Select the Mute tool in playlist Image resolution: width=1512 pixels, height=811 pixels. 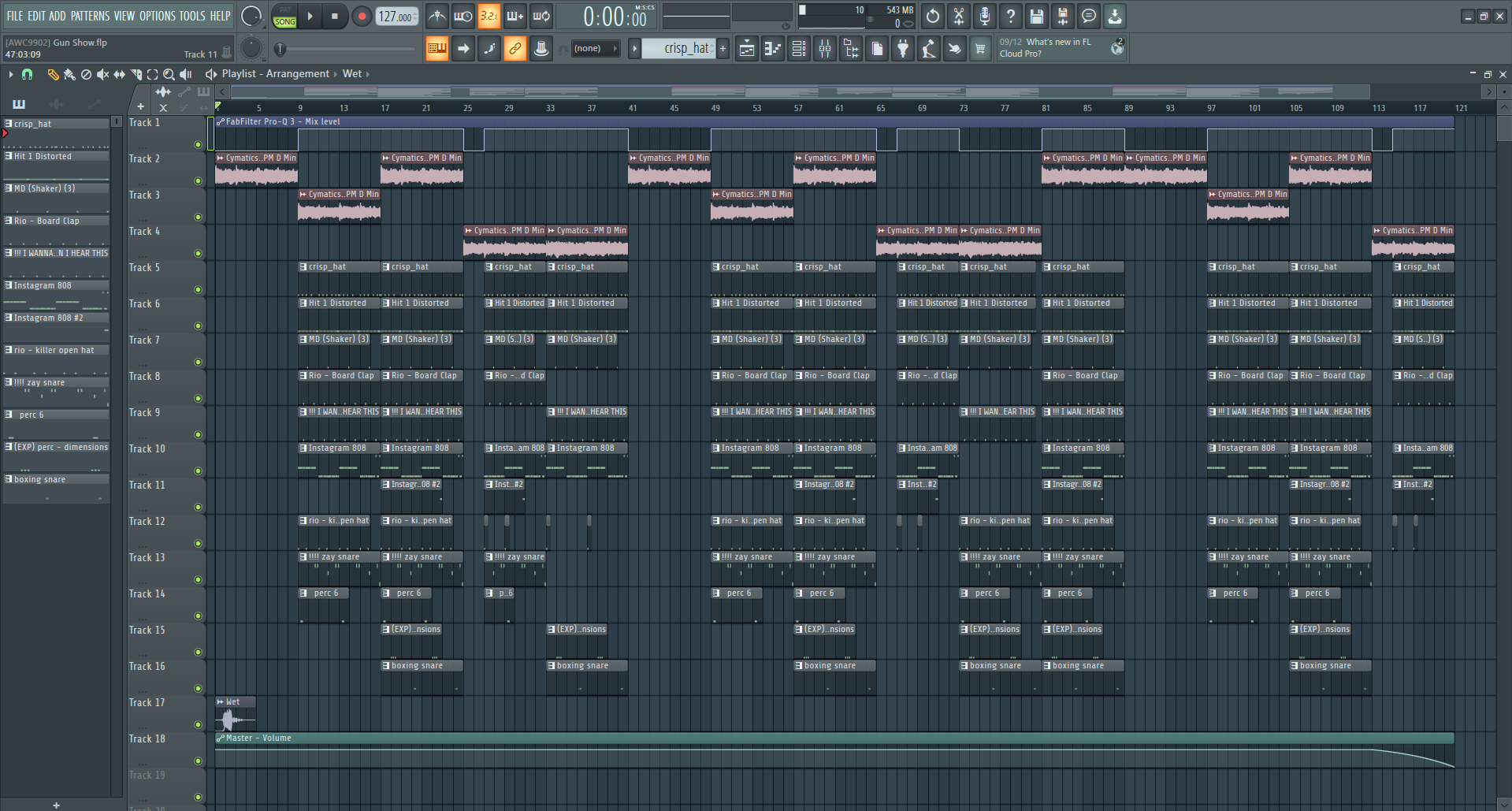click(102, 74)
